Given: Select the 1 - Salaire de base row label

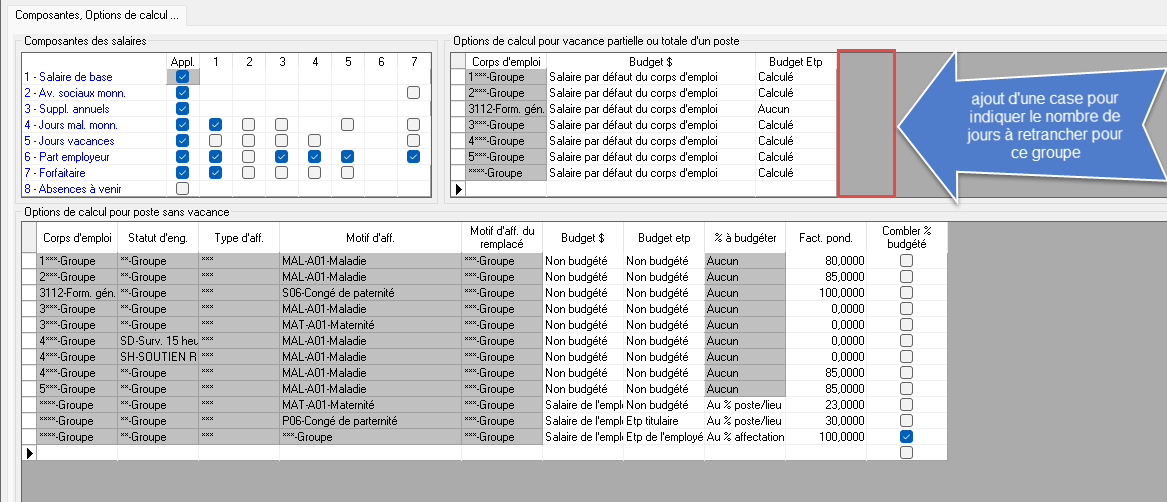Looking at the screenshot, I should pos(68,77).
